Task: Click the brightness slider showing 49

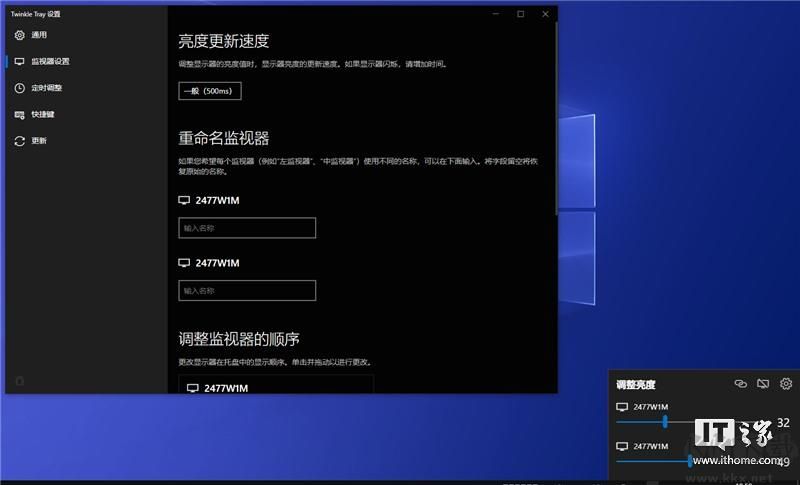Action: [x=694, y=462]
